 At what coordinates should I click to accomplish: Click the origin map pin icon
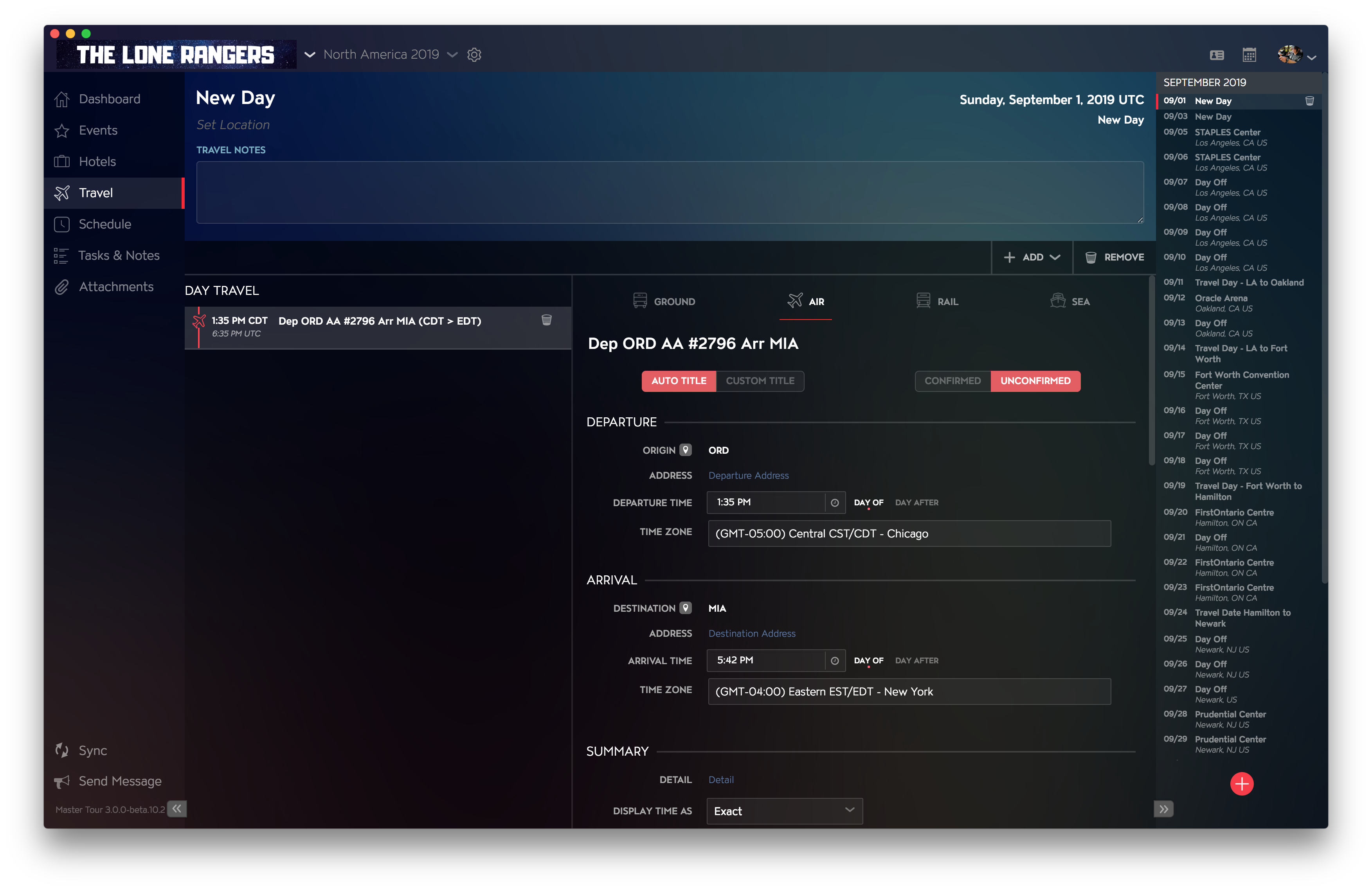point(685,450)
